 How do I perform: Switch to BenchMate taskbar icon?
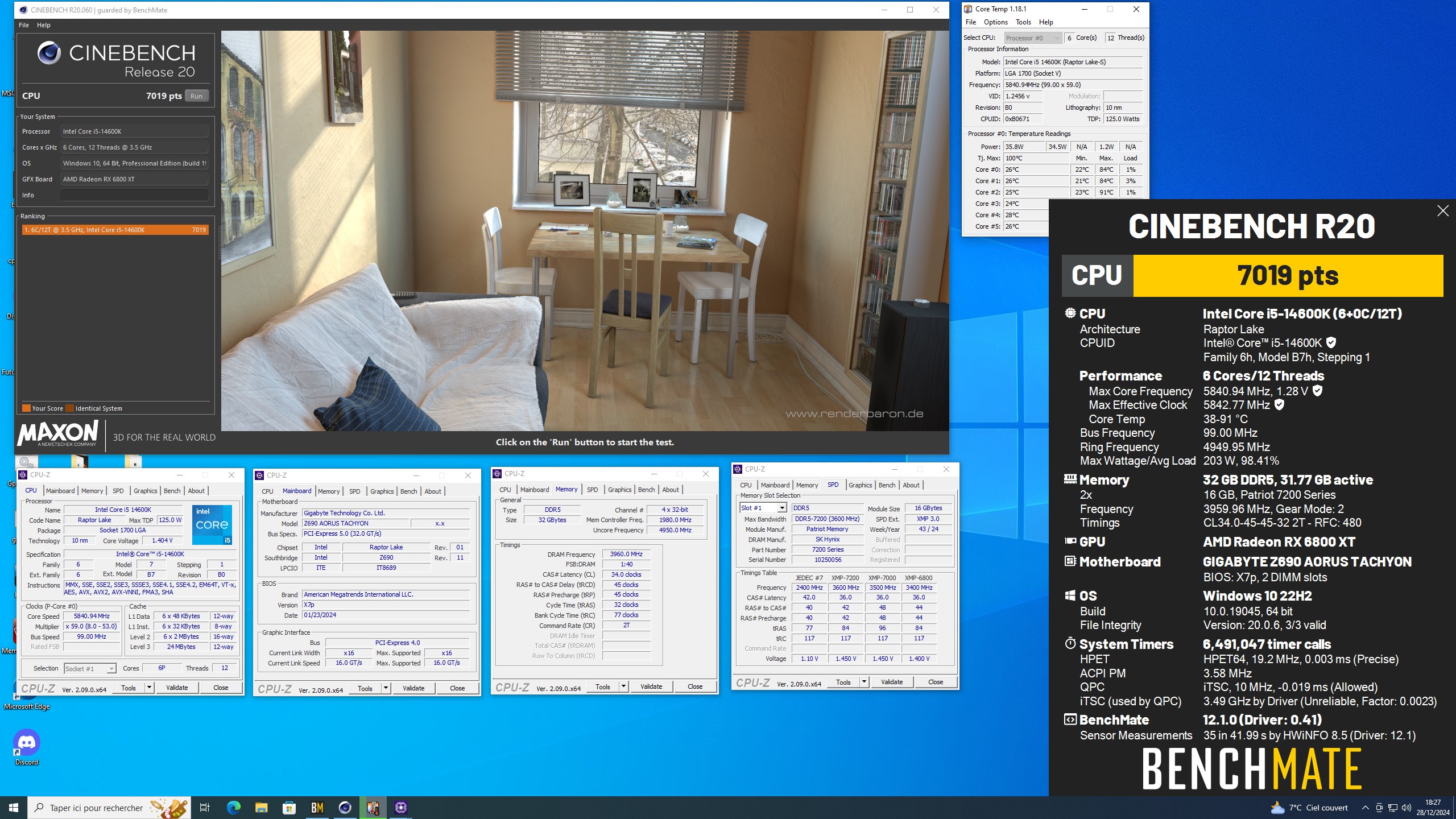pos(317,808)
